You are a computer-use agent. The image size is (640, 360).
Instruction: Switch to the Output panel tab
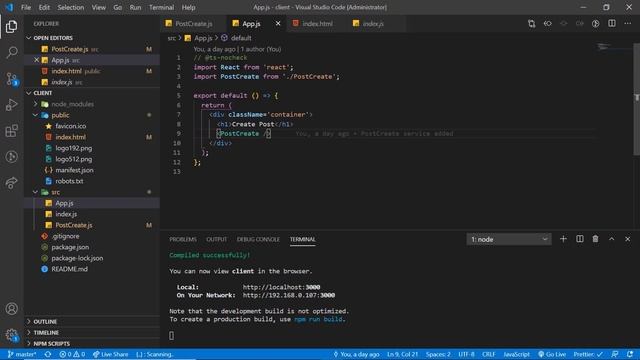(x=216, y=239)
